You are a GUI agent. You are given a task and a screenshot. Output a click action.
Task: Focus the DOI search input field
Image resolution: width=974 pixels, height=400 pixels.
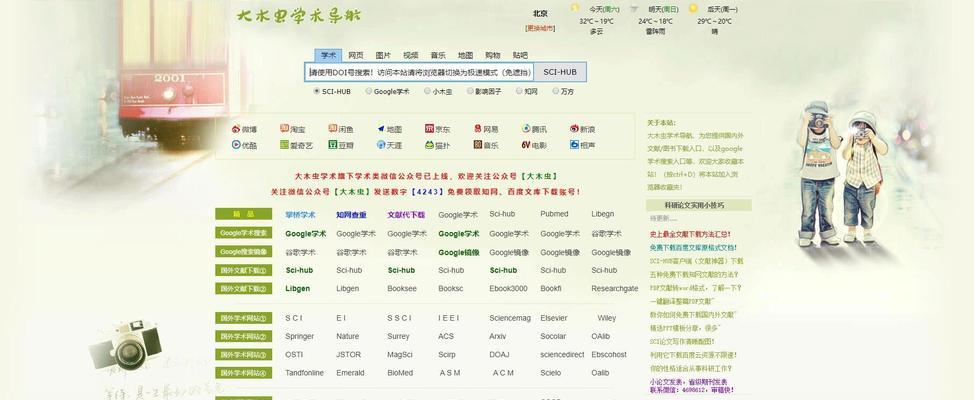419,72
